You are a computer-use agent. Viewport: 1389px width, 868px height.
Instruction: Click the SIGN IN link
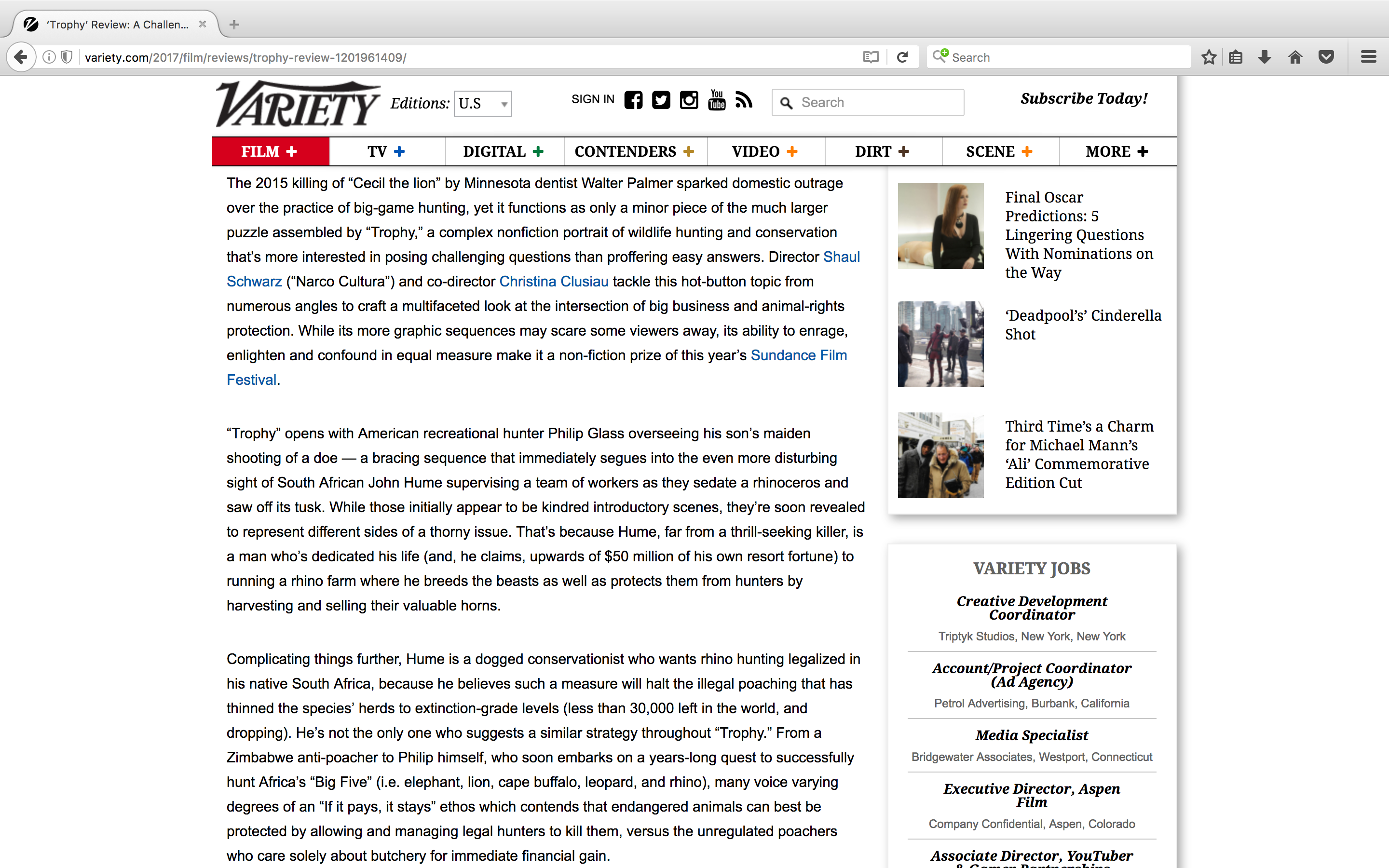pos(592,99)
